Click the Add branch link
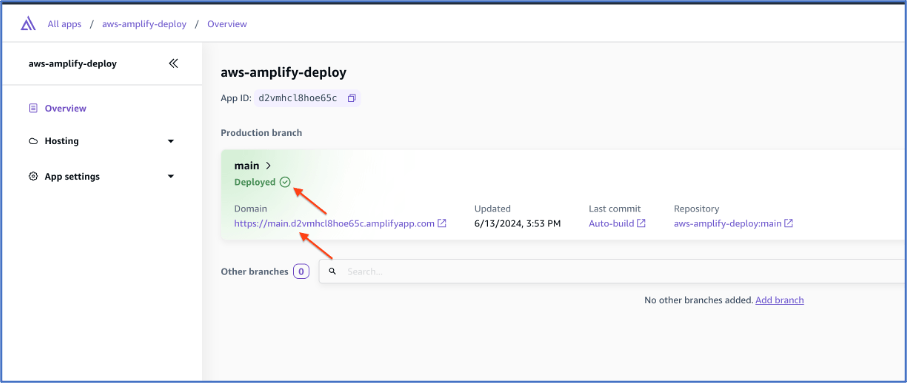The width and height of the screenshot is (908, 384). 779,300
